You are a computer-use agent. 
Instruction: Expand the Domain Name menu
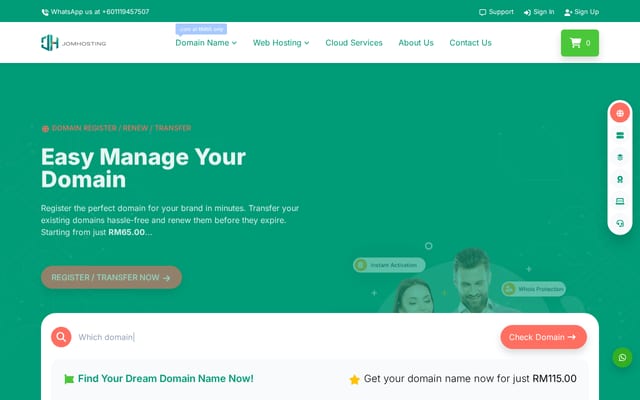[x=206, y=43]
